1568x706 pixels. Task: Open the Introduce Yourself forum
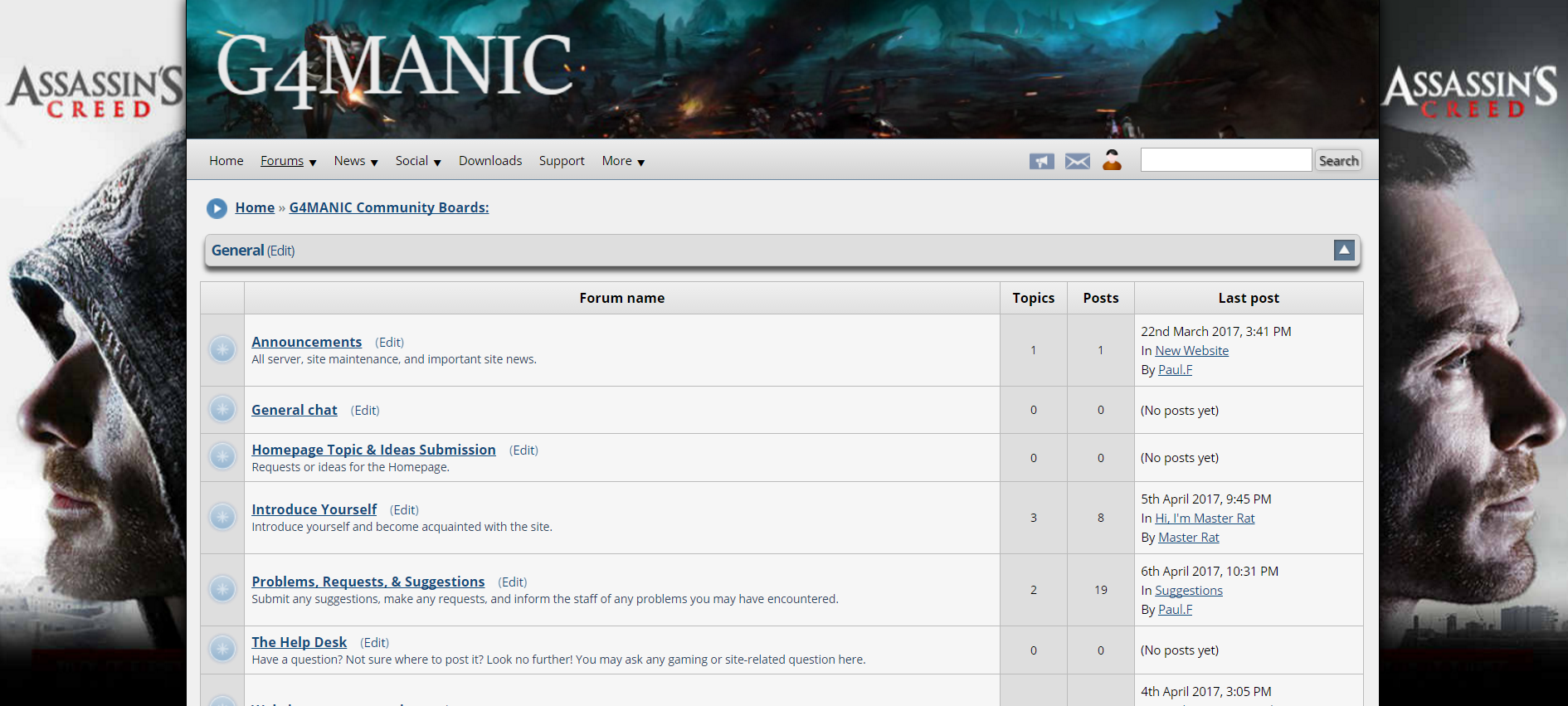[x=314, y=509]
